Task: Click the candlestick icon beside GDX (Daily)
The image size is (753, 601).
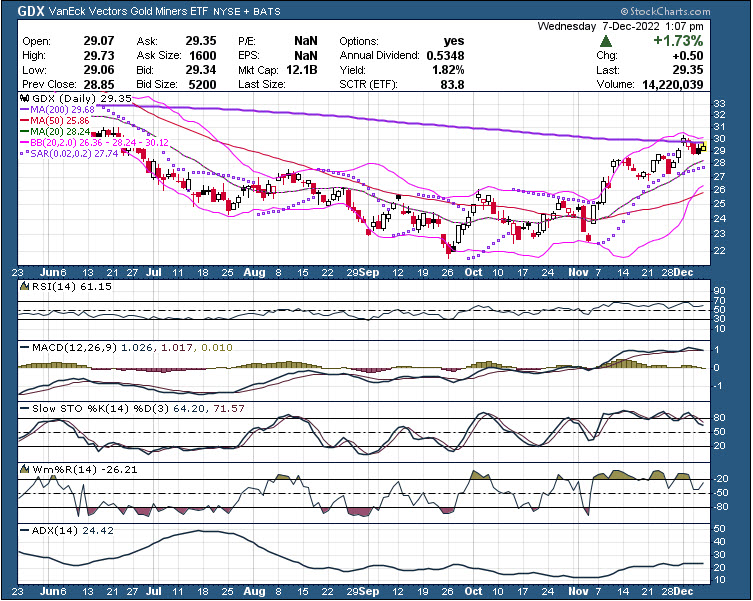Action: tap(24, 98)
